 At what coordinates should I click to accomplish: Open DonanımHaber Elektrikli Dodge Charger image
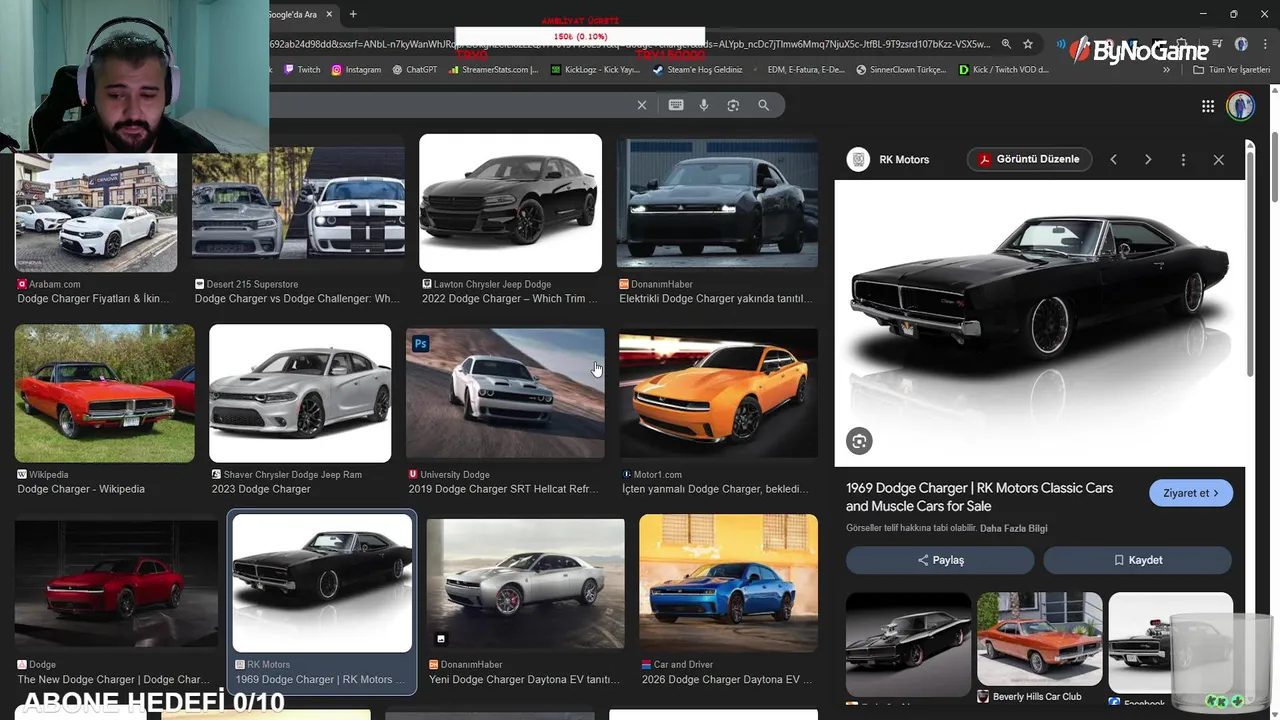(x=717, y=203)
